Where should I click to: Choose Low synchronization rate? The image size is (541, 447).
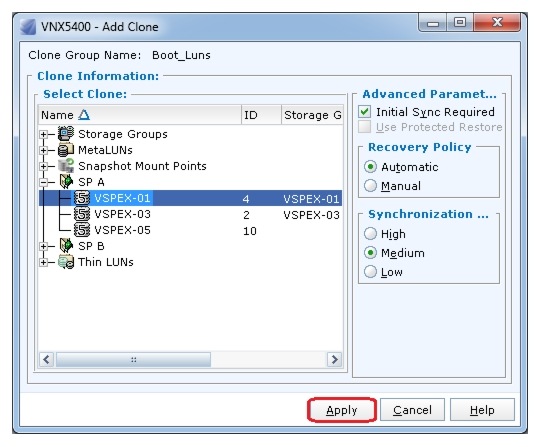tap(370, 272)
